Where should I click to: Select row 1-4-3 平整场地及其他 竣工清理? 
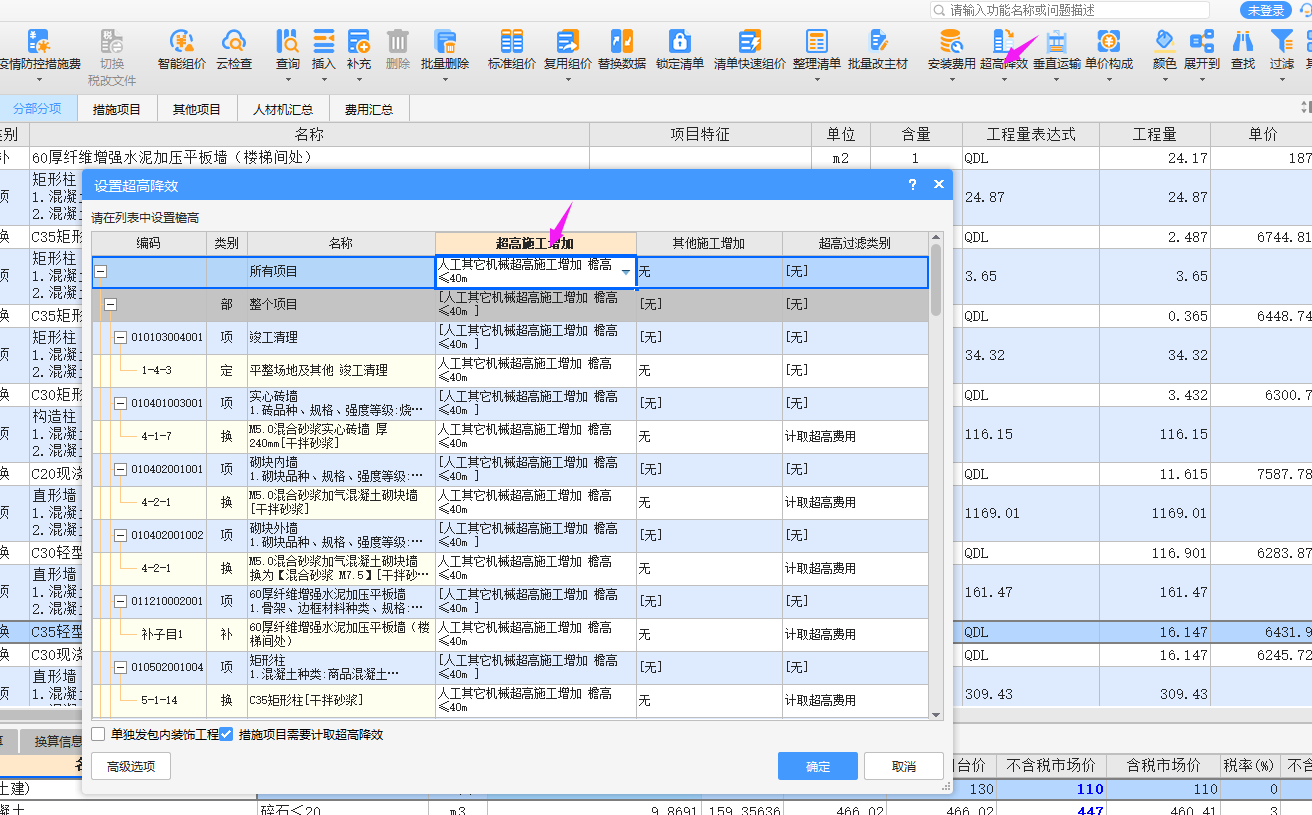510,370
